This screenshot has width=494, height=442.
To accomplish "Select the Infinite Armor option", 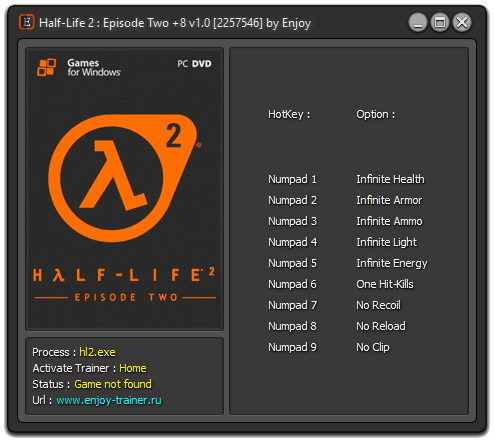I will [x=389, y=200].
